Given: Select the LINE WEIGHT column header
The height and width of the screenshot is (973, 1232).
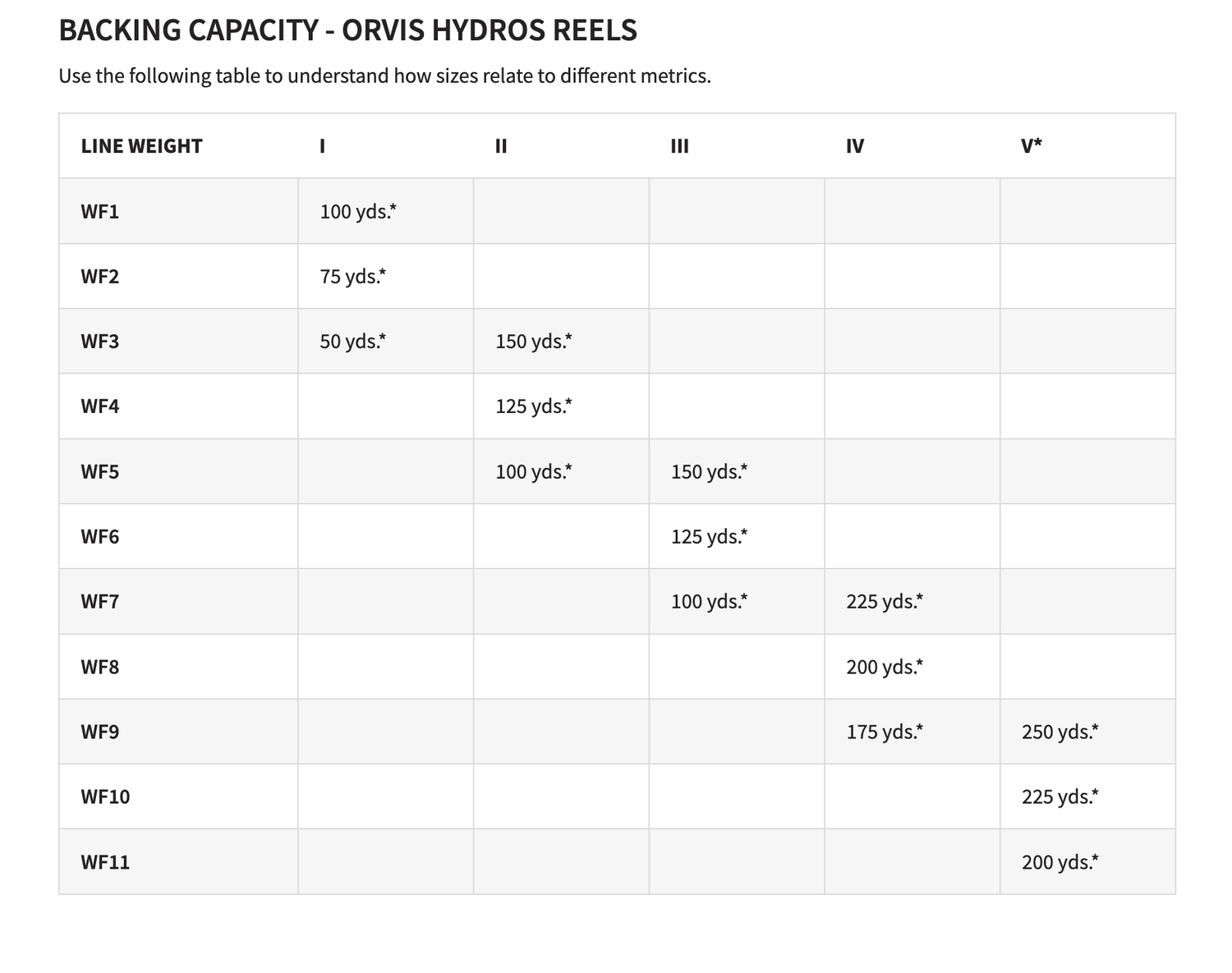Looking at the screenshot, I should pos(141,146).
